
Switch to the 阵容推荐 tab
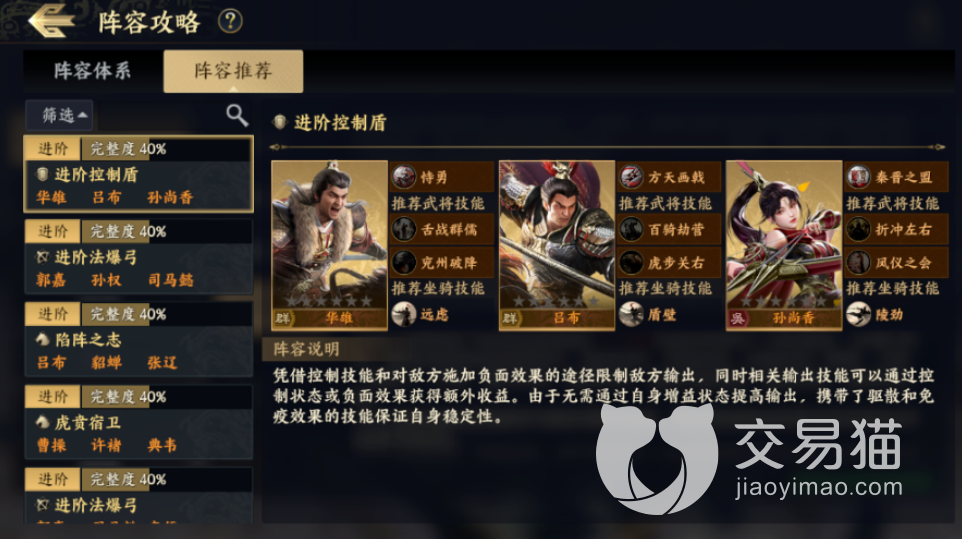pyautogui.click(x=233, y=71)
